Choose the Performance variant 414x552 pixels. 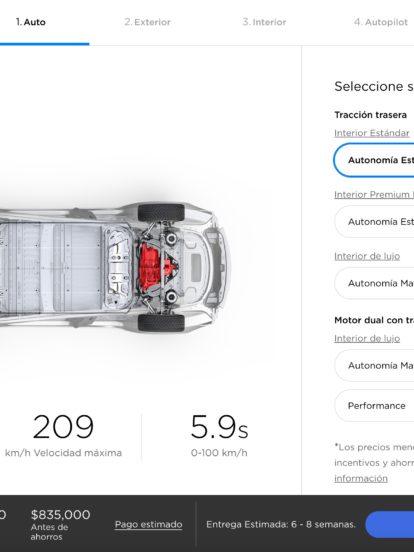point(374,406)
